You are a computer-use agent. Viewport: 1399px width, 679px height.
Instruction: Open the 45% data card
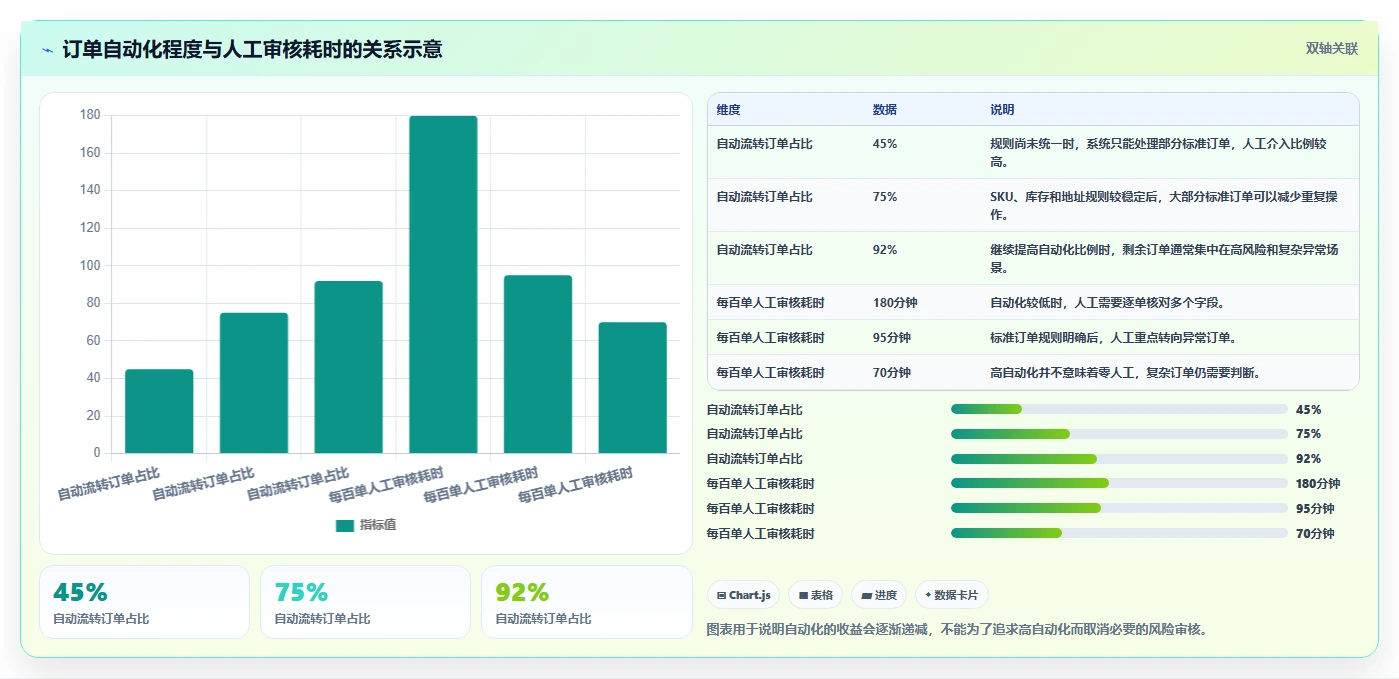(144, 602)
